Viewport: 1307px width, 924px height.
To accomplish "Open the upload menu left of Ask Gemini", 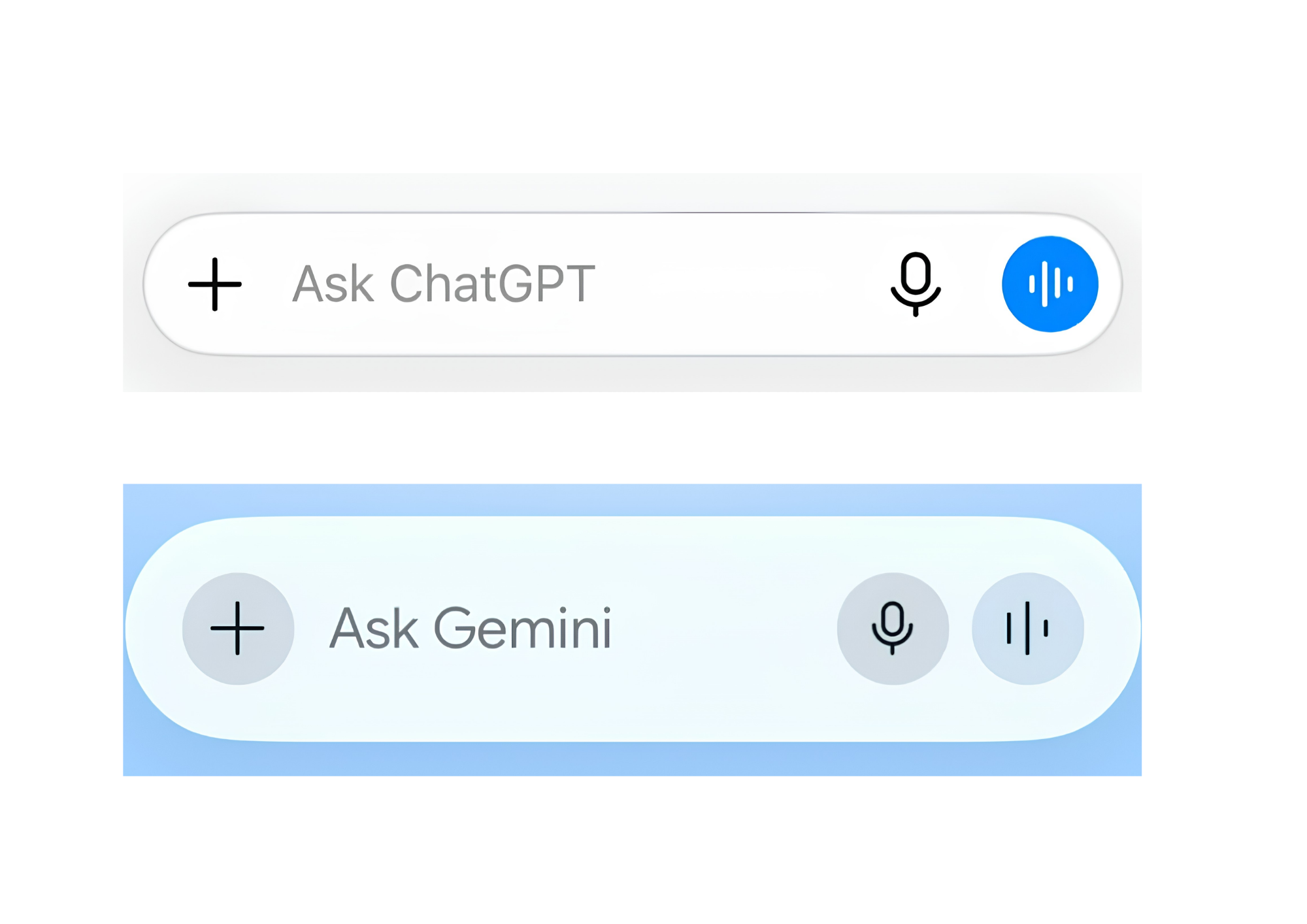I will tap(238, 629).
